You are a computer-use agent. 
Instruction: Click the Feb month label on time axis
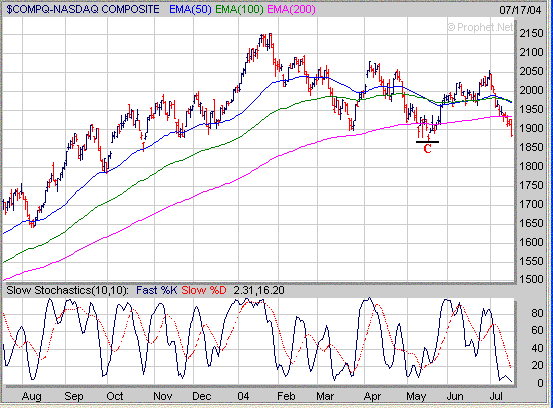point(286,396)
